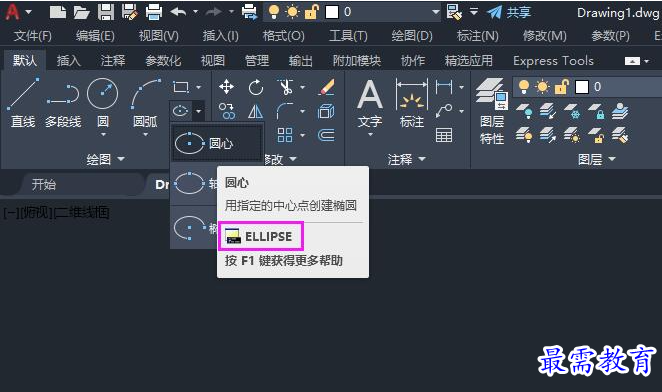Select the Copy tool icon
662x392 pixels.
tap(227, 112)
